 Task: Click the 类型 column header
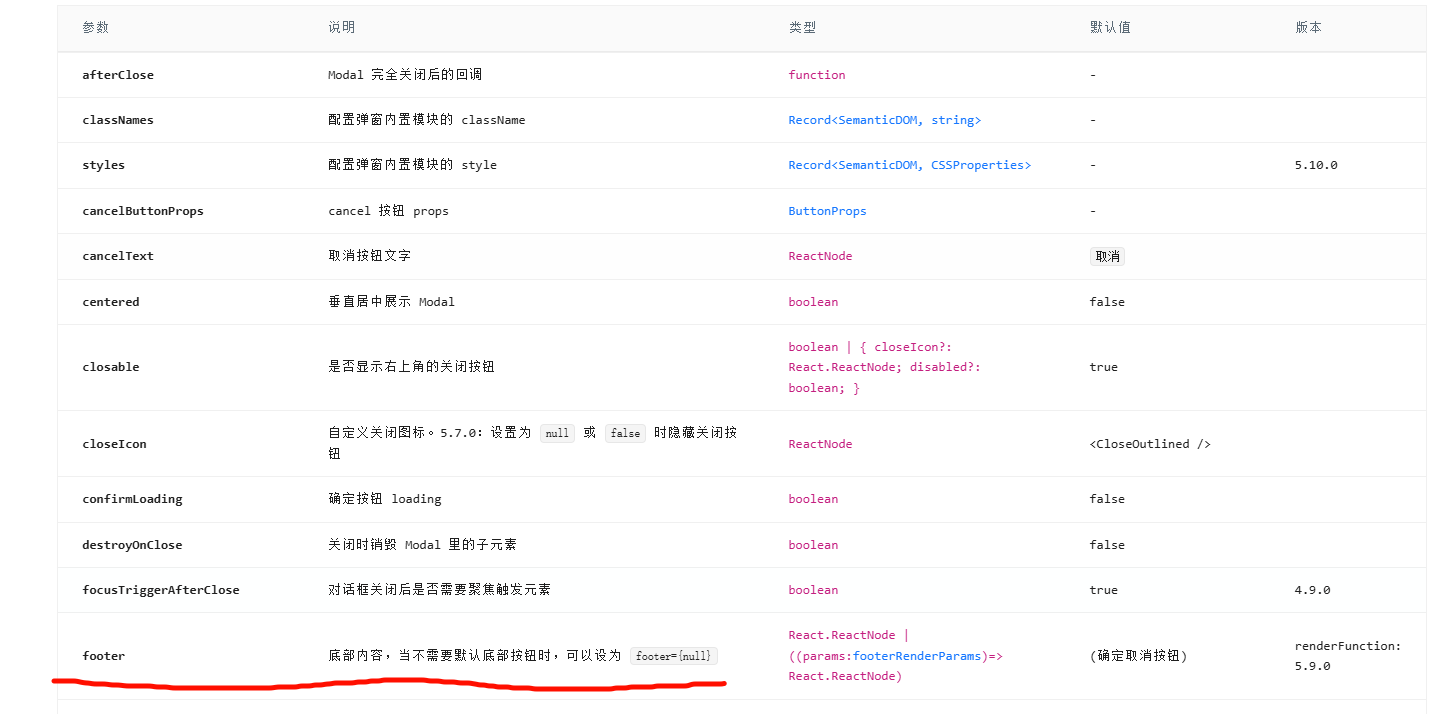point(802,28)
